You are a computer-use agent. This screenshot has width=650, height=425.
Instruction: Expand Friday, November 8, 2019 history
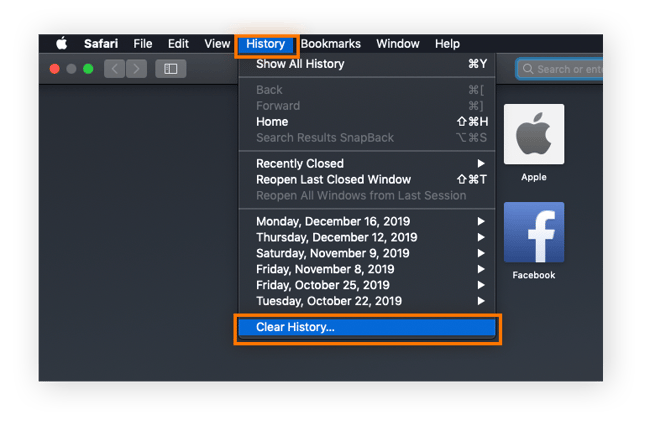point(367,269)
